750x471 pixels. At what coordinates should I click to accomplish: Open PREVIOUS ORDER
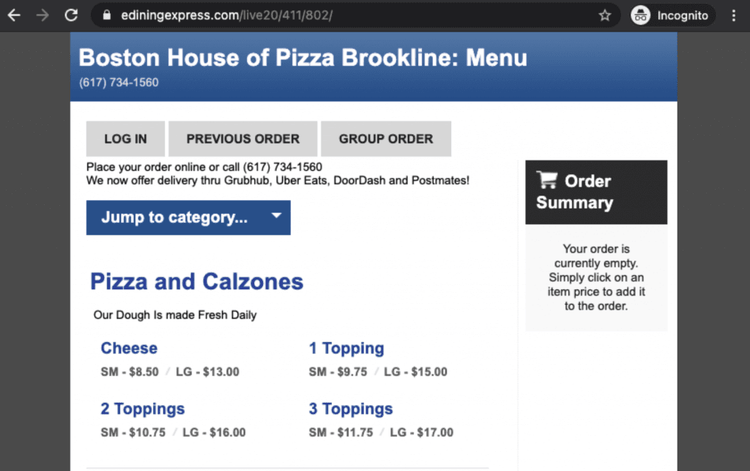242,139
